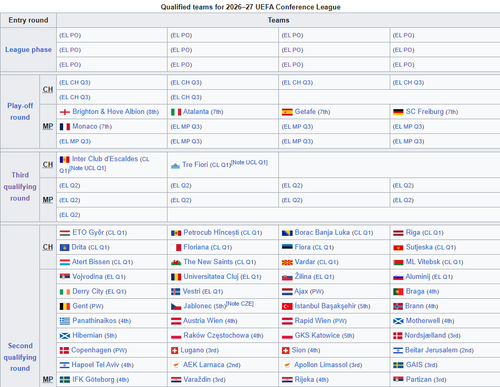Open the Play-off round link
500x387 pixels.
[x=20, y=111]
